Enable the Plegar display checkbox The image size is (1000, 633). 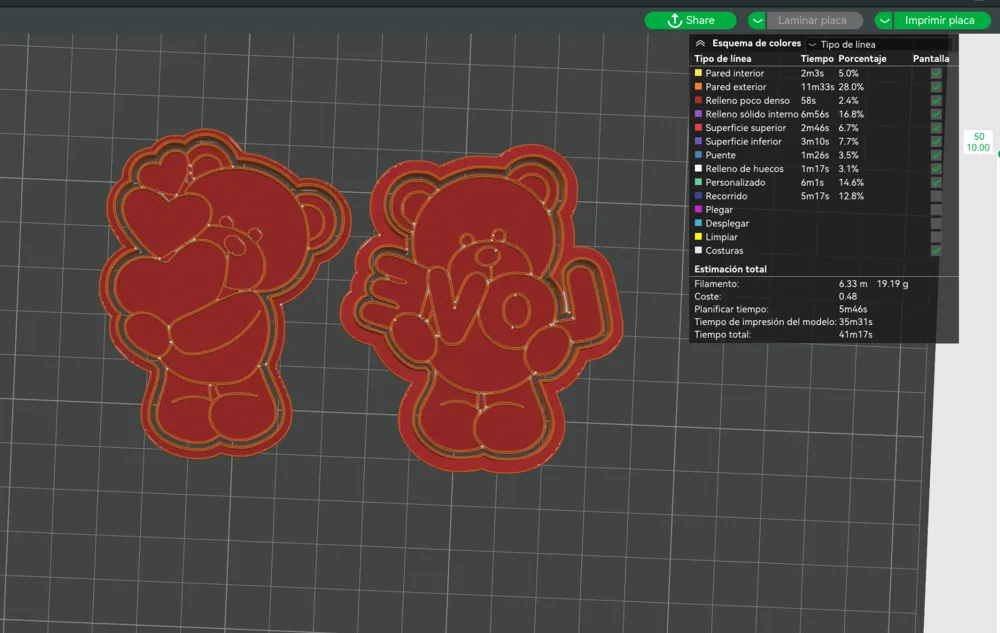936,210
